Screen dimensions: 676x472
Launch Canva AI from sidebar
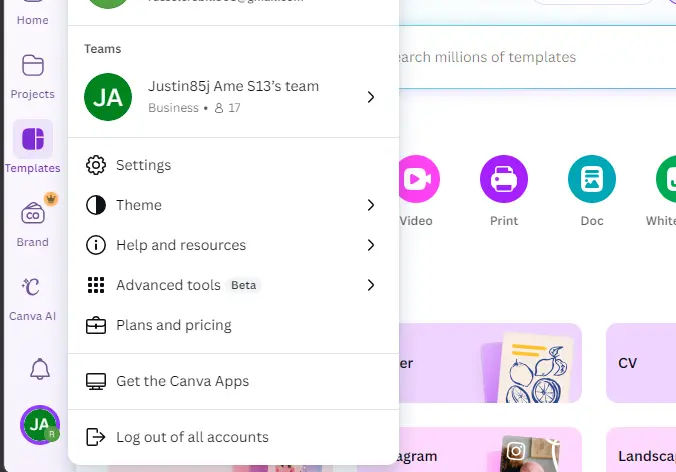coord(32,287)
